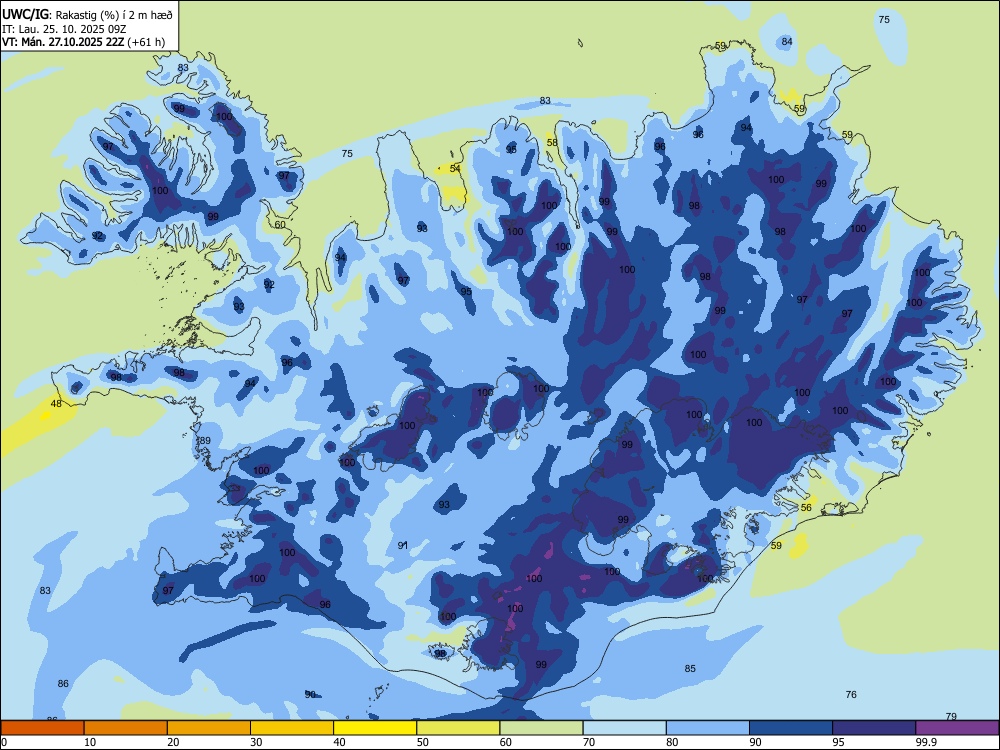Screen dimensions: 1000x750
Task: Select the '84' humidity value on the map
Action: [x=787, y=41]
